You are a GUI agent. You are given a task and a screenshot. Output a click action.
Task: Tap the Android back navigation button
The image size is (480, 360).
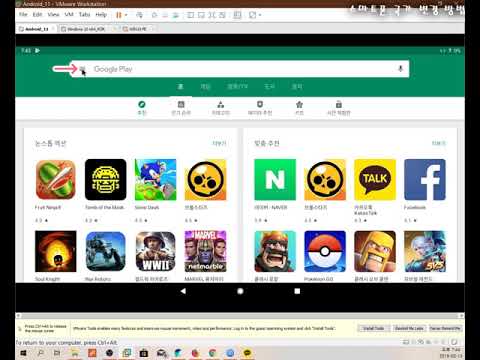click(183, 291)
